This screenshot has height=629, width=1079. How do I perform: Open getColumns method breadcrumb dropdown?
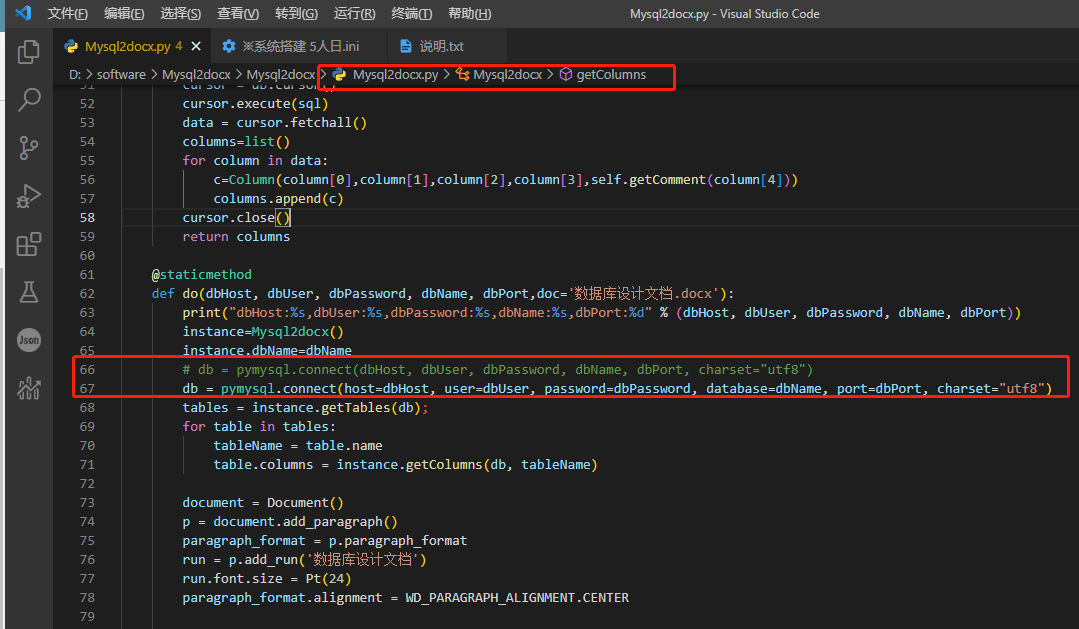[x=611, y=74]
